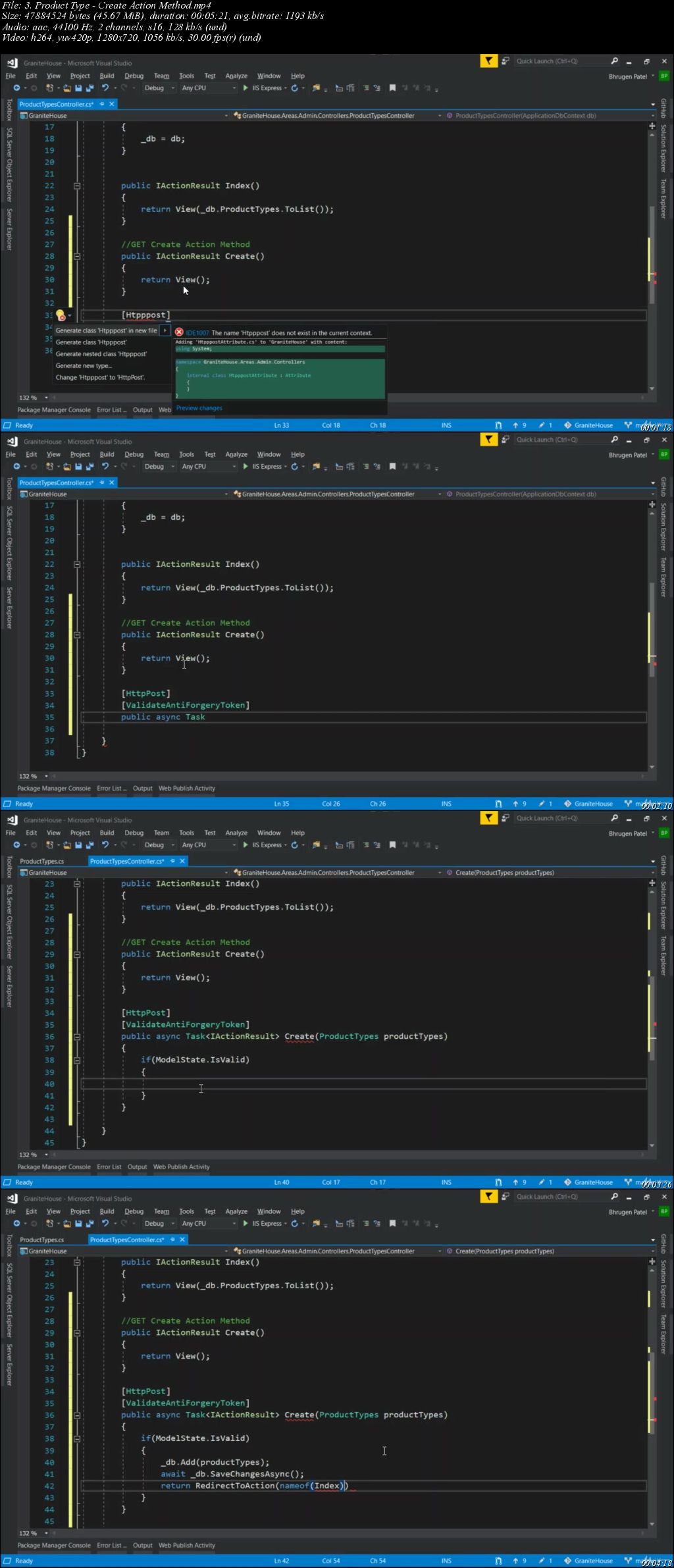Open Analyze menu in 00:01:18 frame

(236, 76)
